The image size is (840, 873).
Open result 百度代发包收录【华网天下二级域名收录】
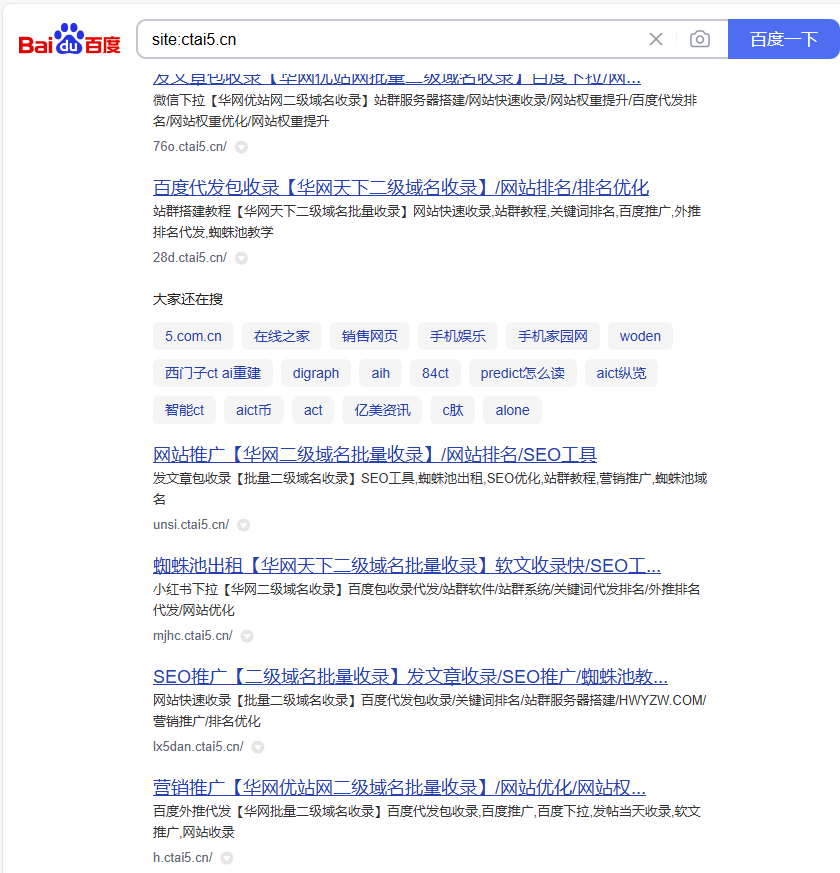(401, 188)
